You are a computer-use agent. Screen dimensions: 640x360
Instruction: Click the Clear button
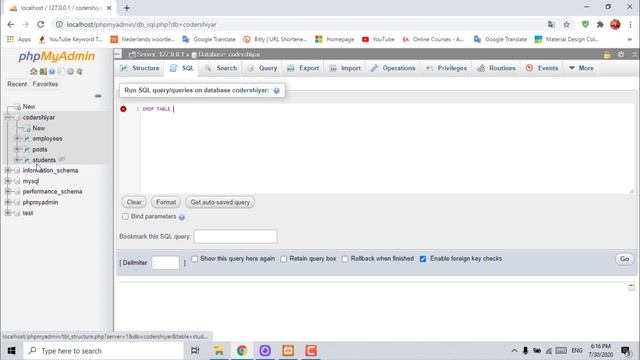point(134,202)
